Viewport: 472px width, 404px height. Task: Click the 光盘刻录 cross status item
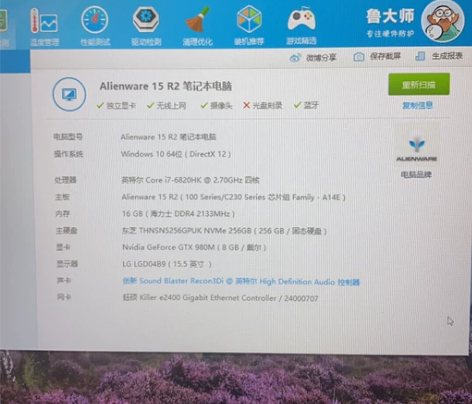point(263,105)
